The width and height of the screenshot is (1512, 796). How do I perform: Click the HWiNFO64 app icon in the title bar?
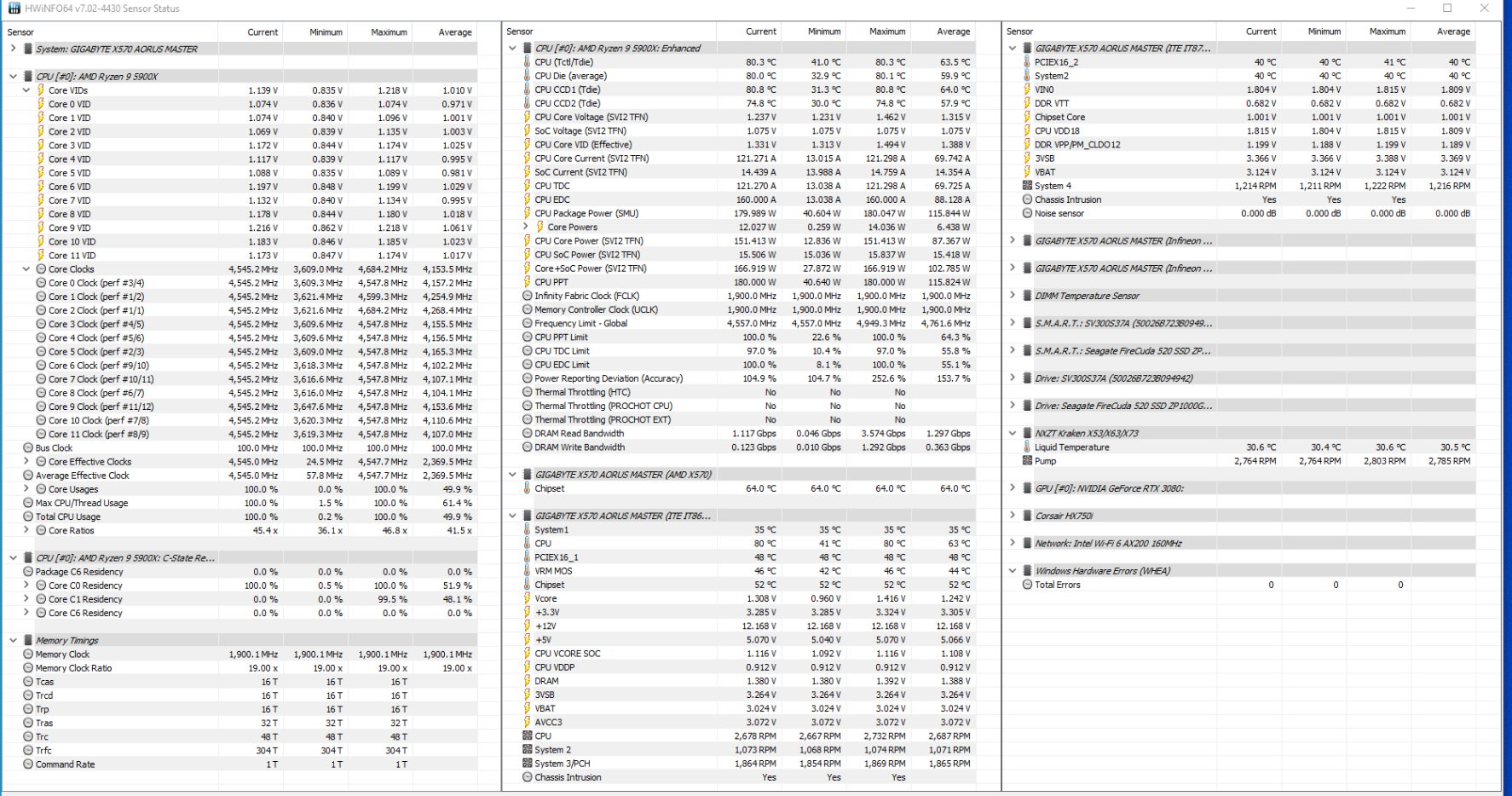pyautogui.click(x=14, y=9)
